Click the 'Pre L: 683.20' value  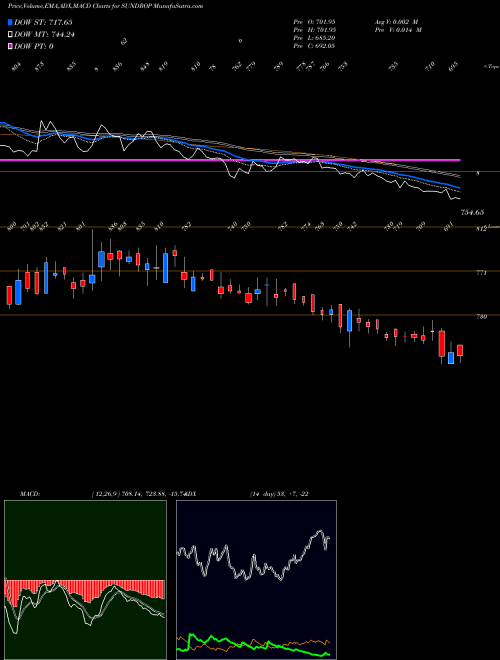314,38
